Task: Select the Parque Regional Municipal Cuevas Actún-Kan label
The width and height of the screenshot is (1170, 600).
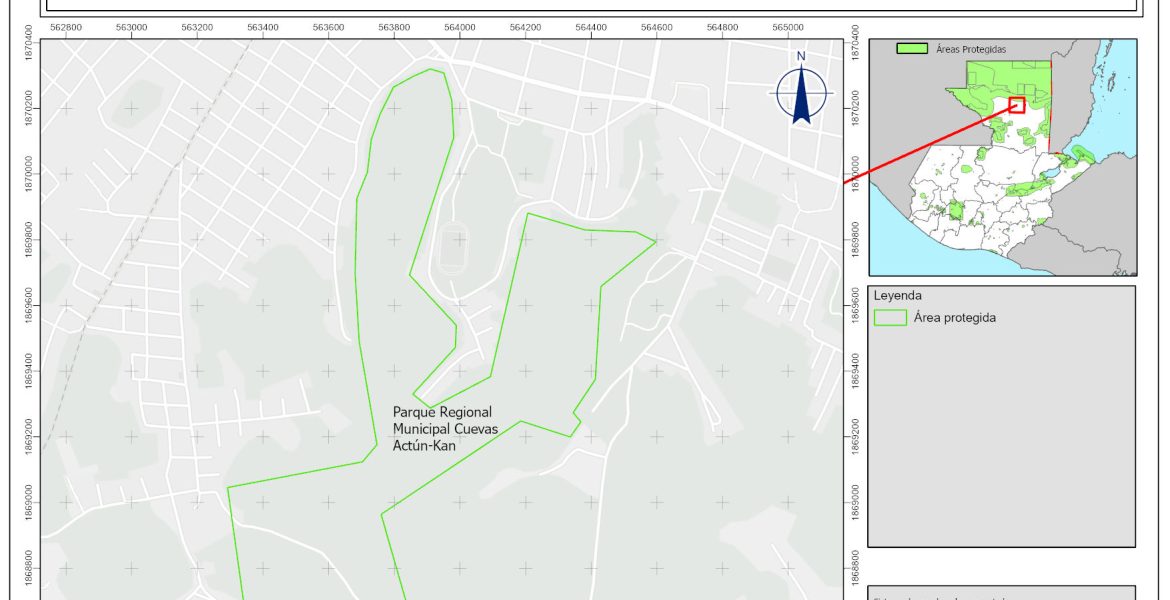Action: click(x=442, y=429)
